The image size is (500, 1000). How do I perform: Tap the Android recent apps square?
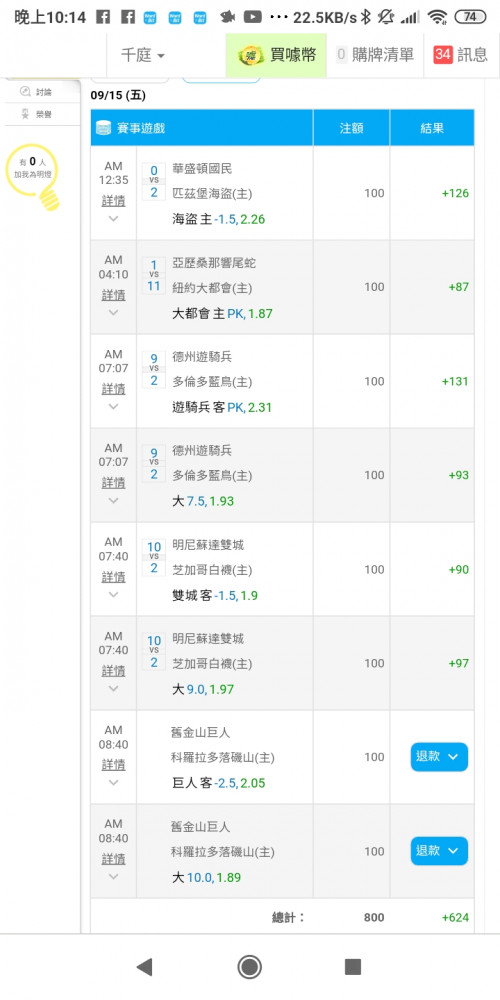(353, 967)
